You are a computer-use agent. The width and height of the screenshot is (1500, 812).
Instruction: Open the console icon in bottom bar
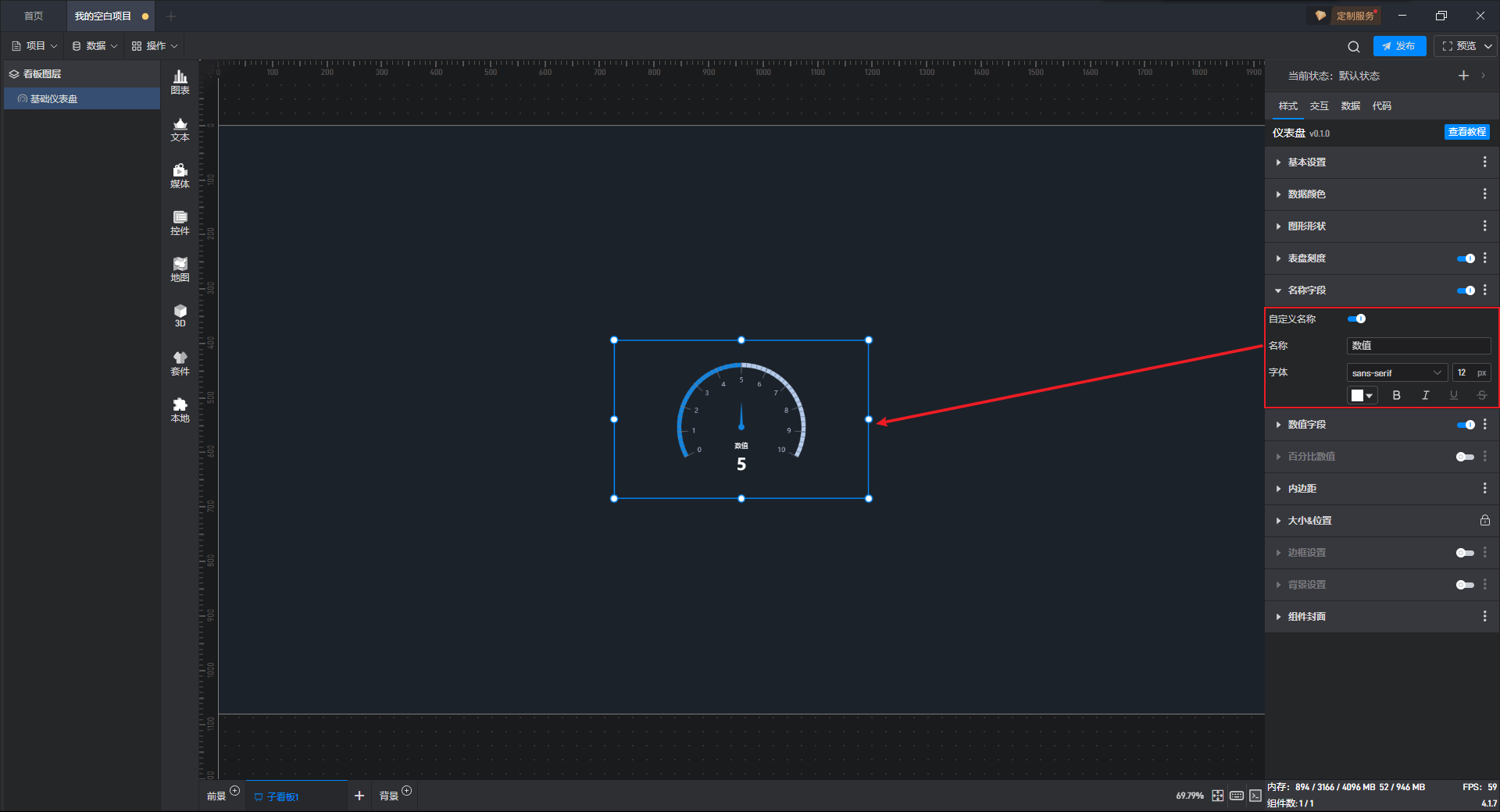click(1255, 796)
